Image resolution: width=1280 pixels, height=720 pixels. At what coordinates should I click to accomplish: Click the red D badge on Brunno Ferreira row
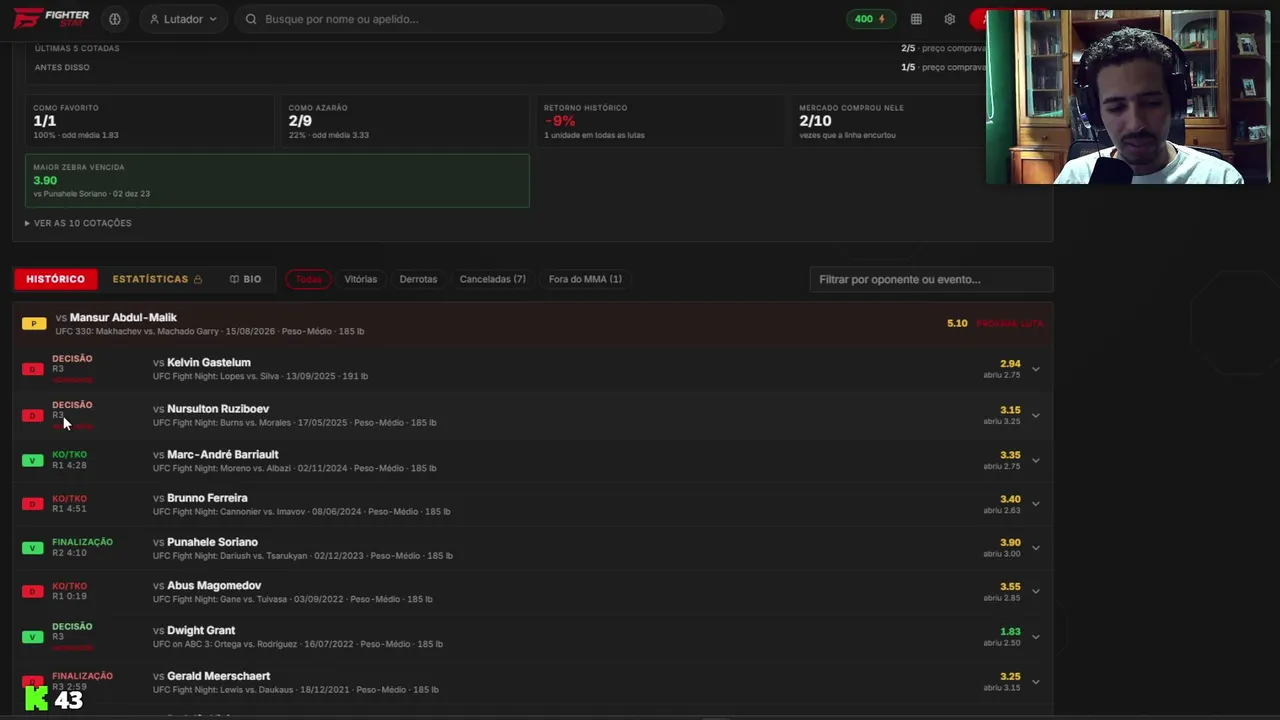click(x=33, y=504)
